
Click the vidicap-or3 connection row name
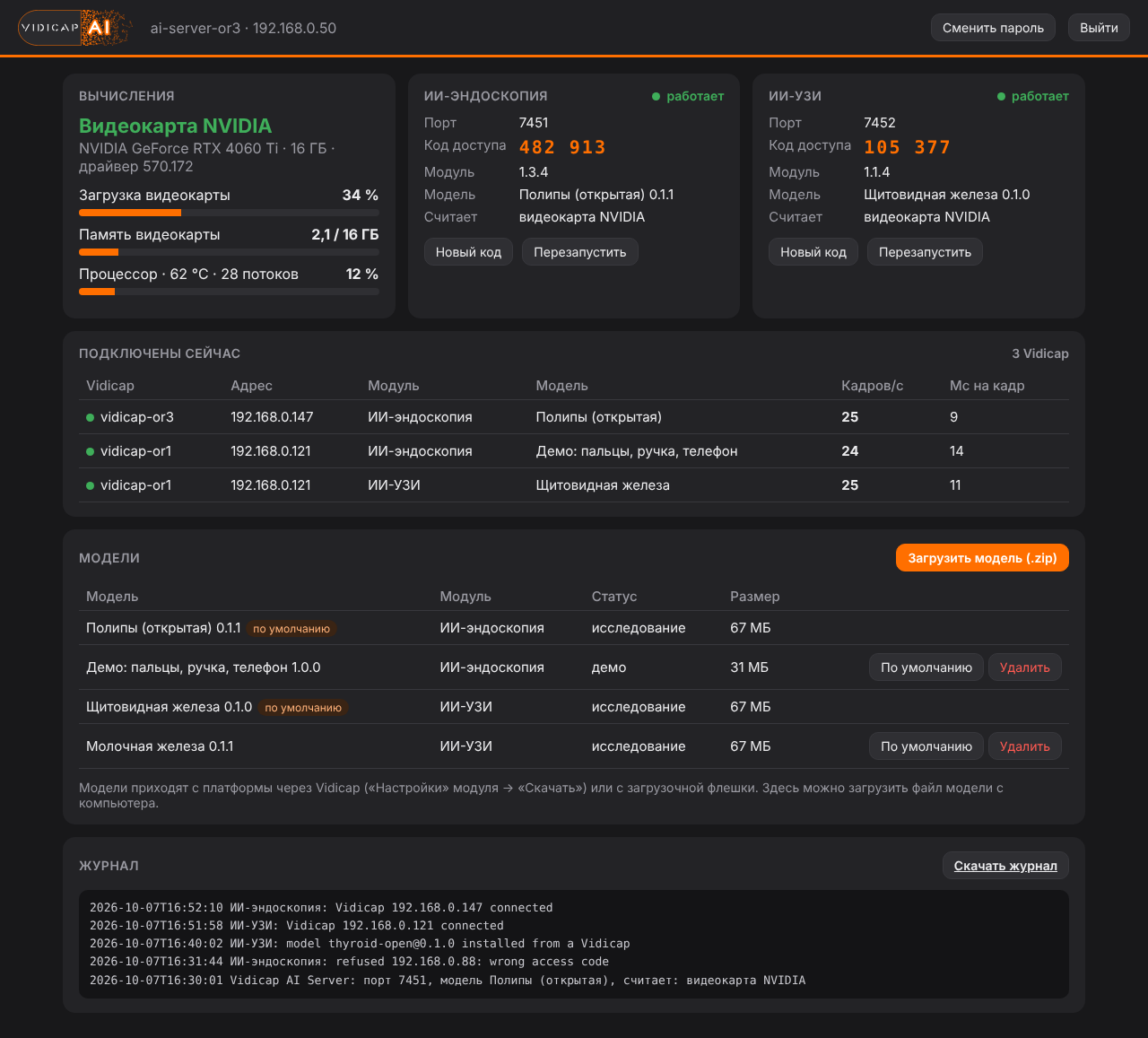tap(137, 417)
